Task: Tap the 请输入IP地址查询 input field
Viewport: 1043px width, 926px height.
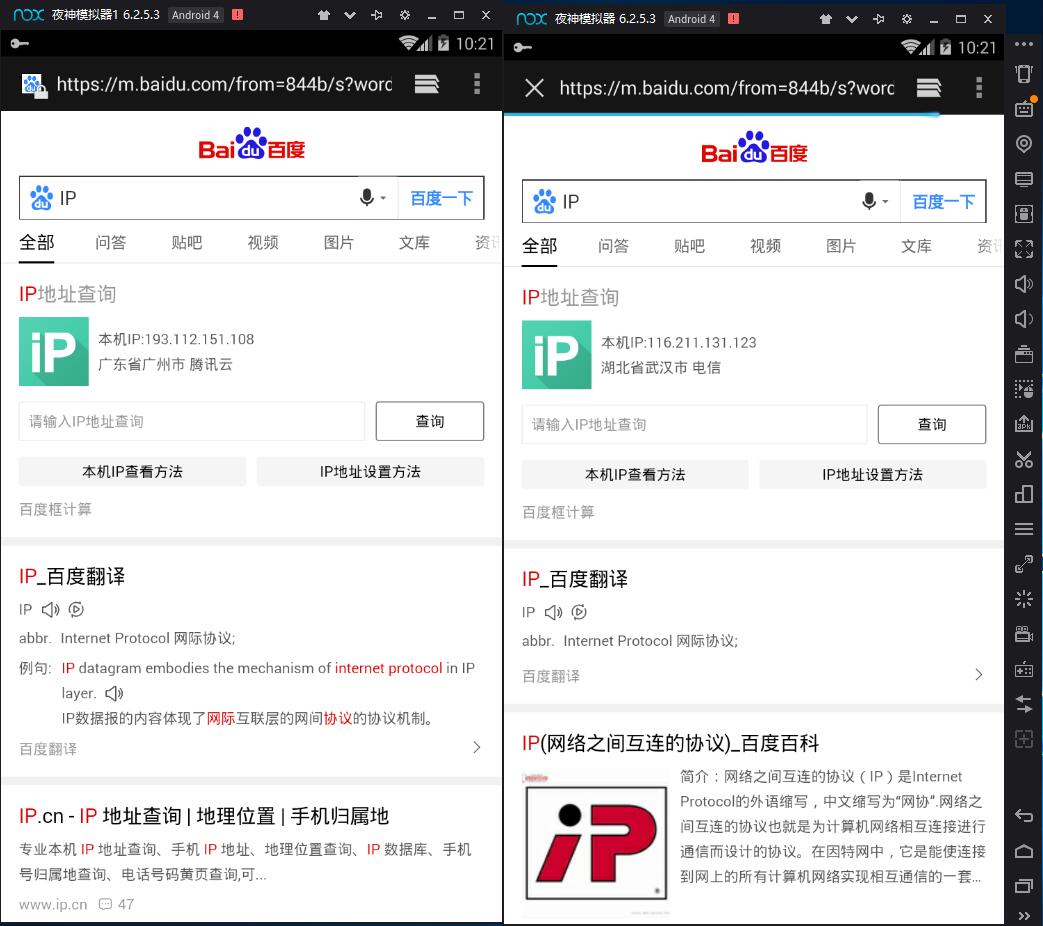Action: (x=190, y=421)
